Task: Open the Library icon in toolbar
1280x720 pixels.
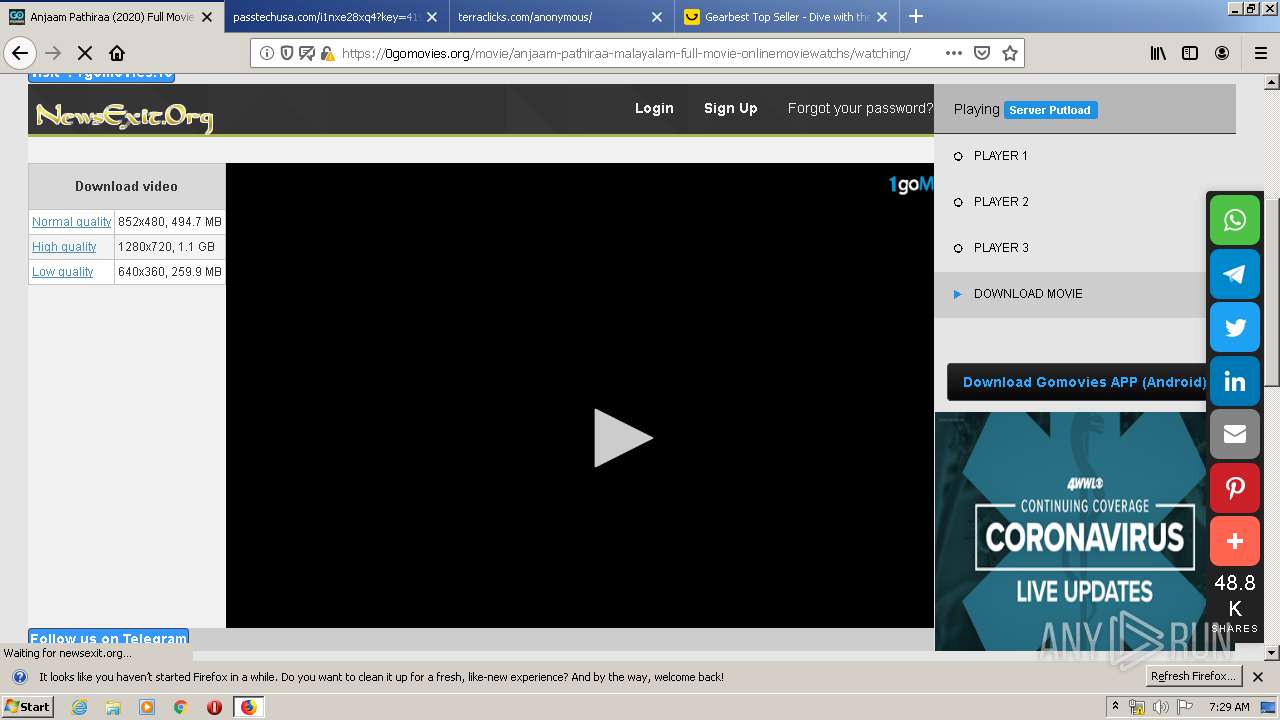Action: pyautogui.click(x=1158, y=53)
